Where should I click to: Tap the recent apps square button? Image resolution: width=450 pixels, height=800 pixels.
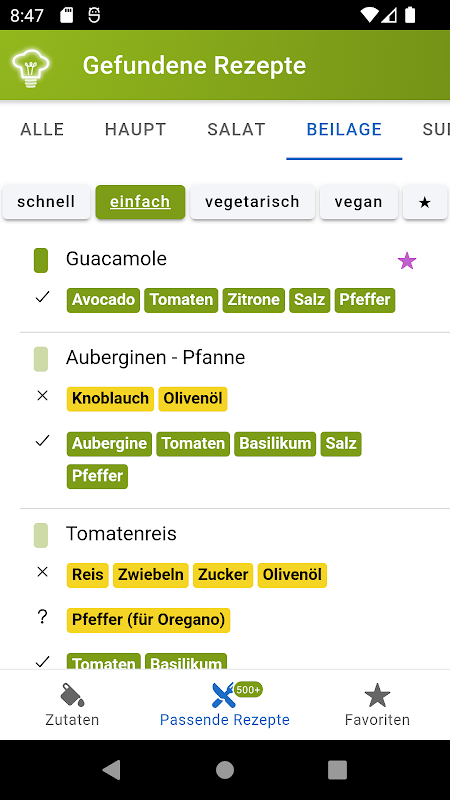tap(337, 769)
